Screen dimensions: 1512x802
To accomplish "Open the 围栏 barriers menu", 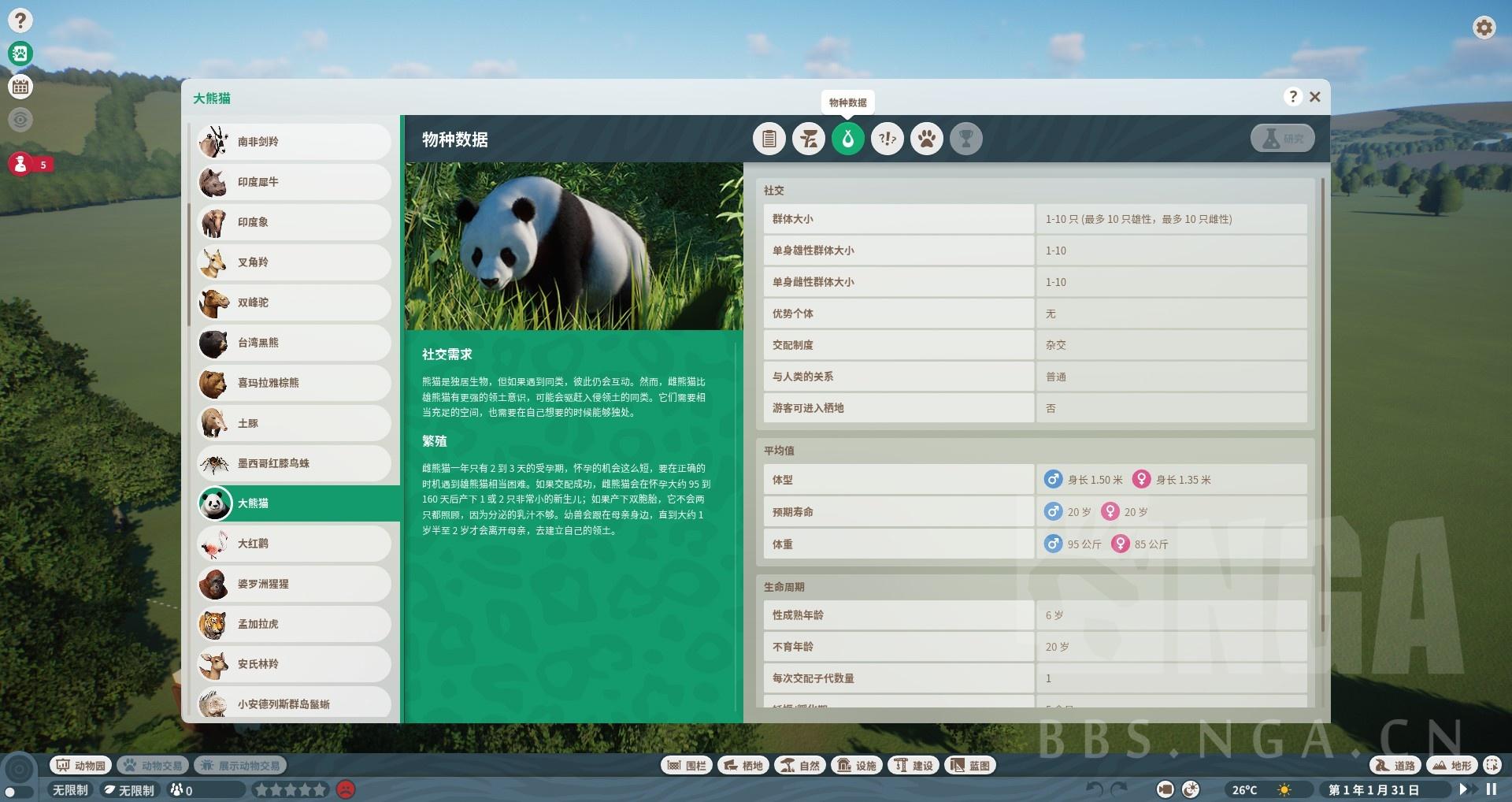I will click(x=687, y=765).
